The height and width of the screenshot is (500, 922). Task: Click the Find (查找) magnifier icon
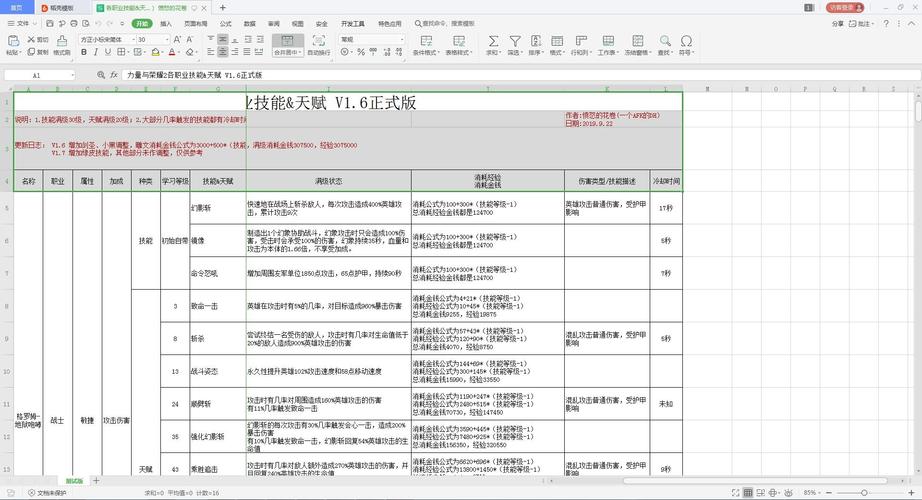[665, 41]
